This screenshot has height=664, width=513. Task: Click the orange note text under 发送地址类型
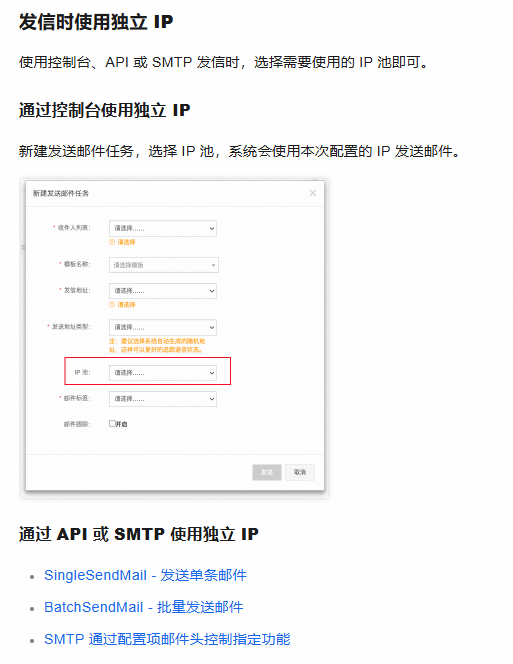(157, 346)
